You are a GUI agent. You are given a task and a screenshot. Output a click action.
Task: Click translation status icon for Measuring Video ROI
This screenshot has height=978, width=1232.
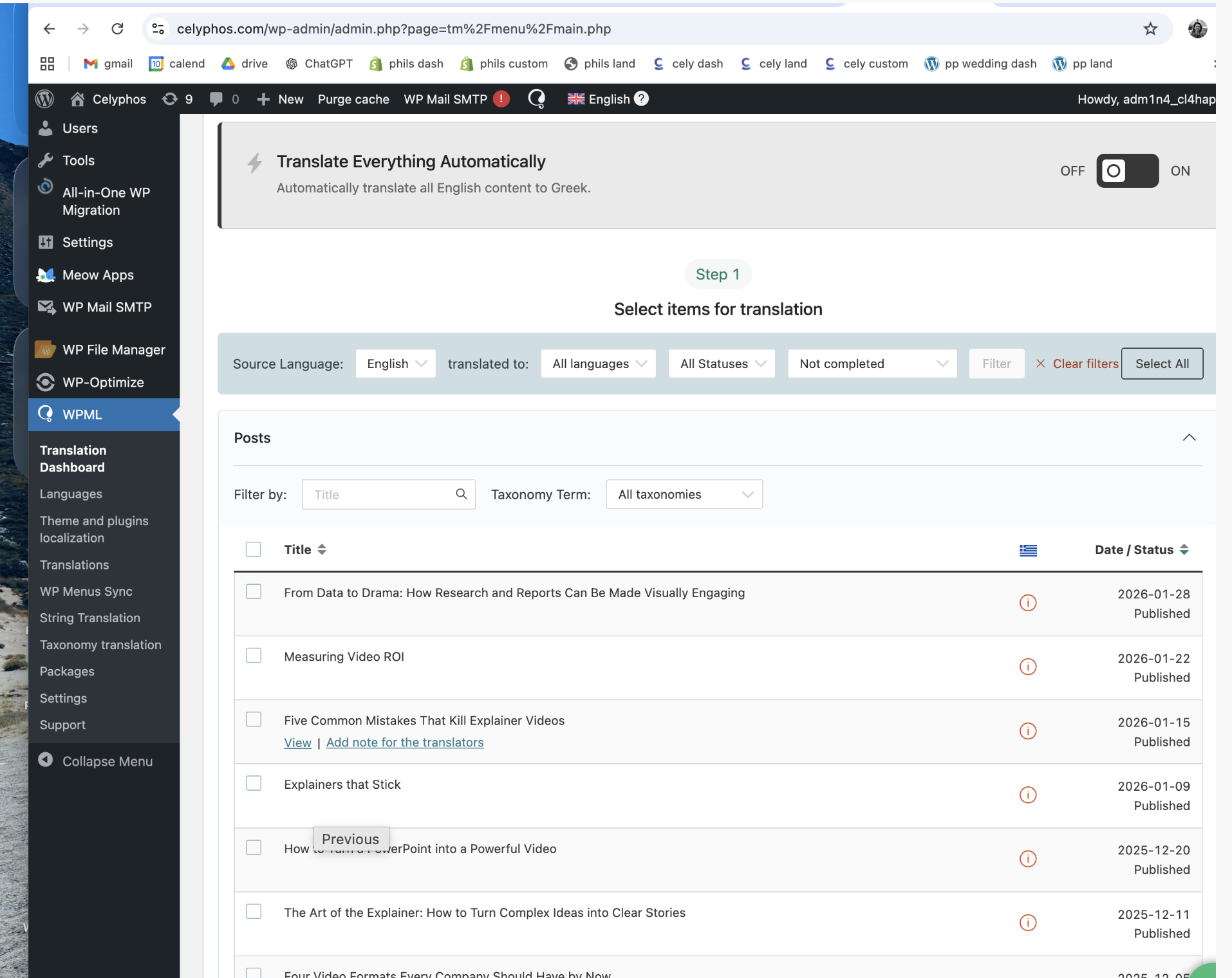[x=1028, y=667]
